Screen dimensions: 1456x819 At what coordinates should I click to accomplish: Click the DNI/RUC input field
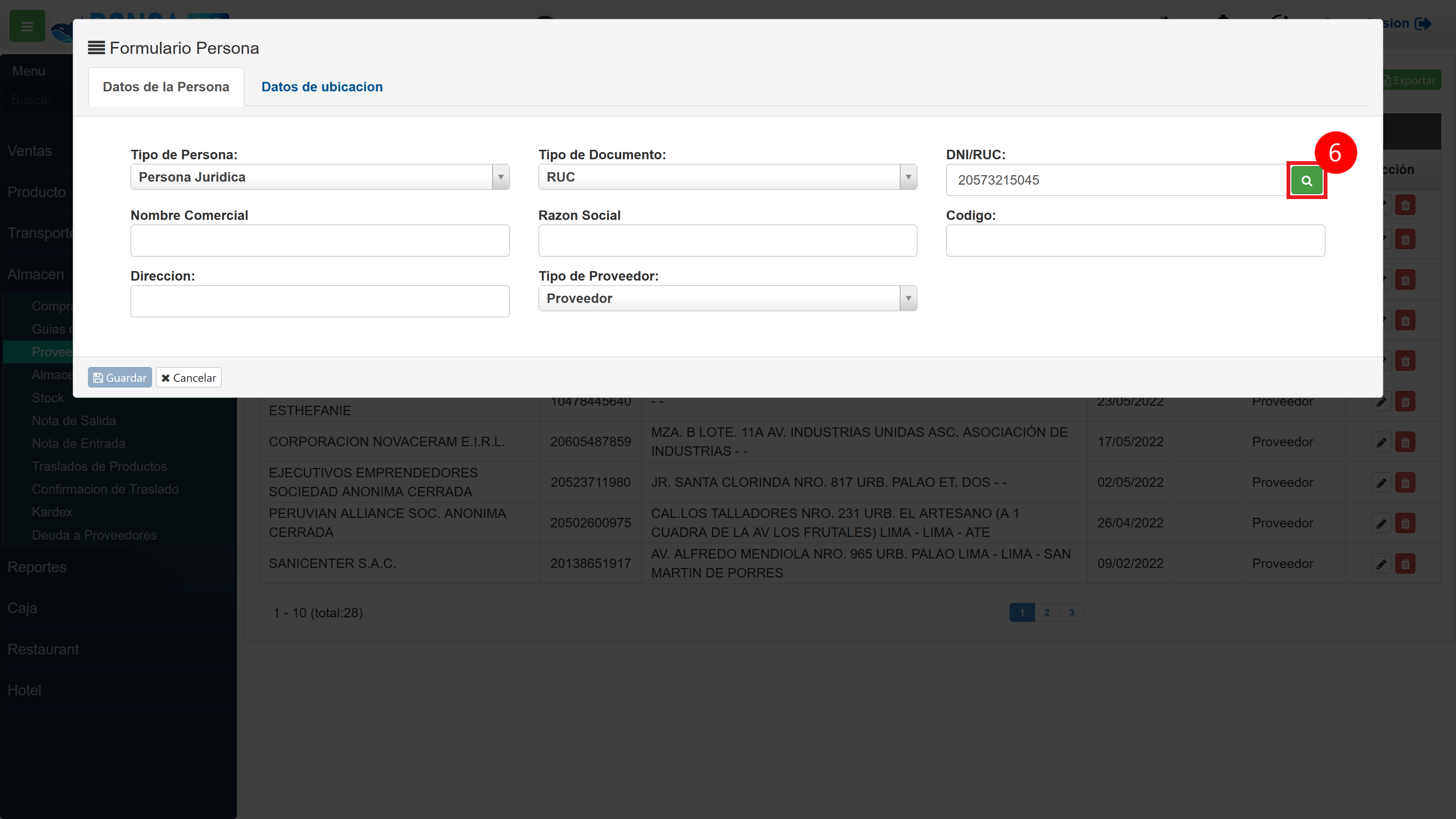click(1117, 180)
